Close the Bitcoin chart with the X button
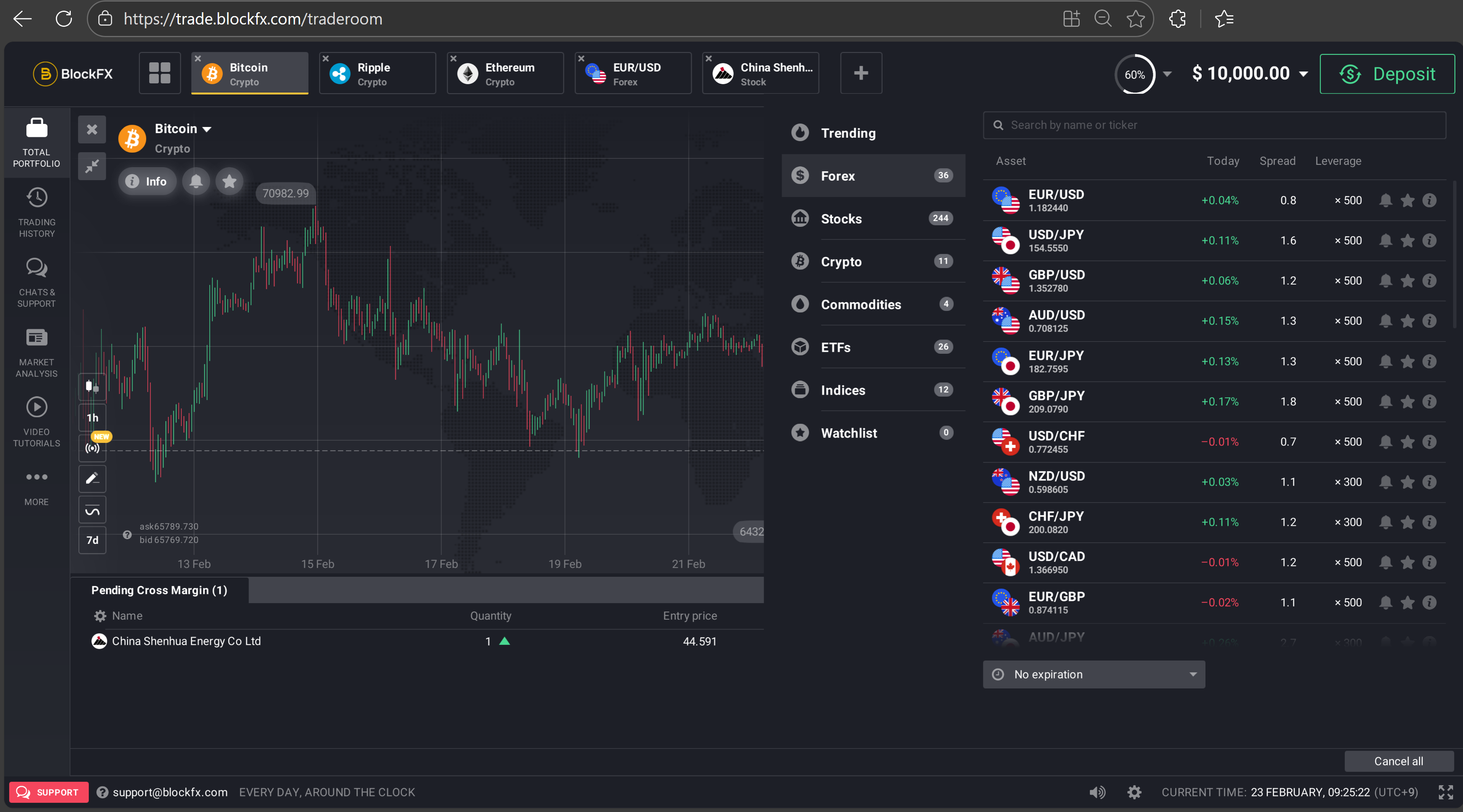 pyautogui.click(x=92, y=129)
